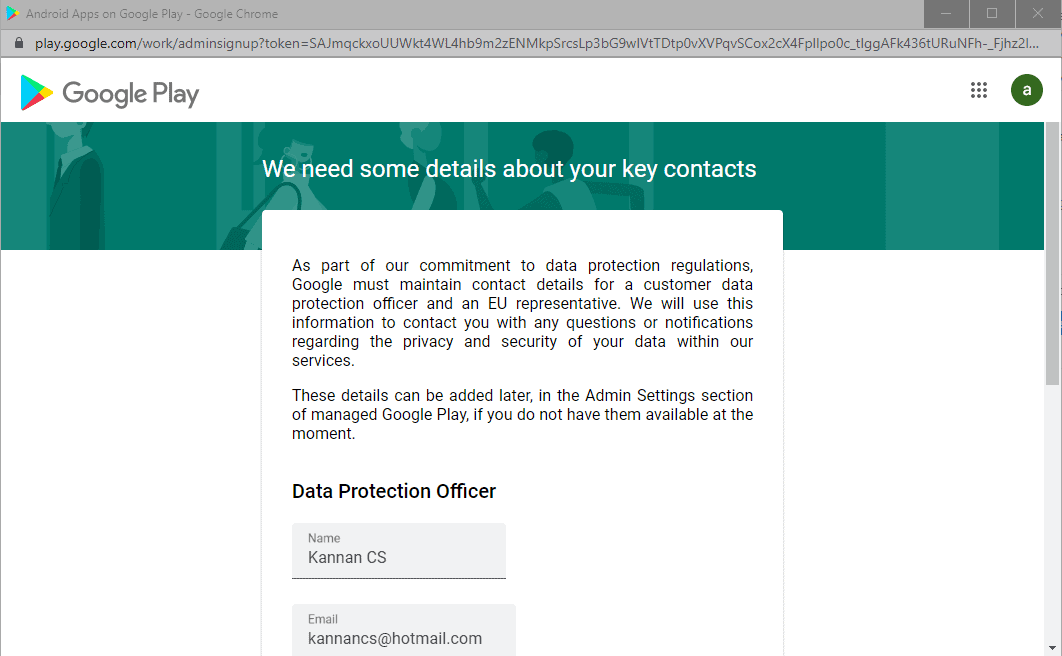1062x656 pixels.
Task: Select the play.google.com URL in address bar
Action: 536,43
